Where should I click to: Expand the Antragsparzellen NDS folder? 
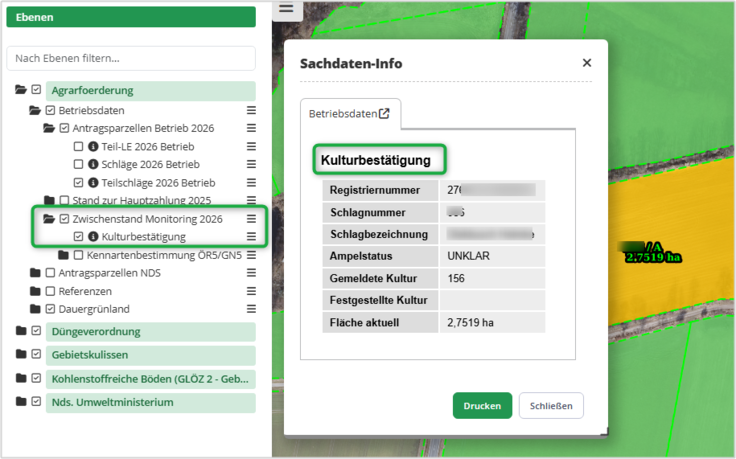(35, 273)
